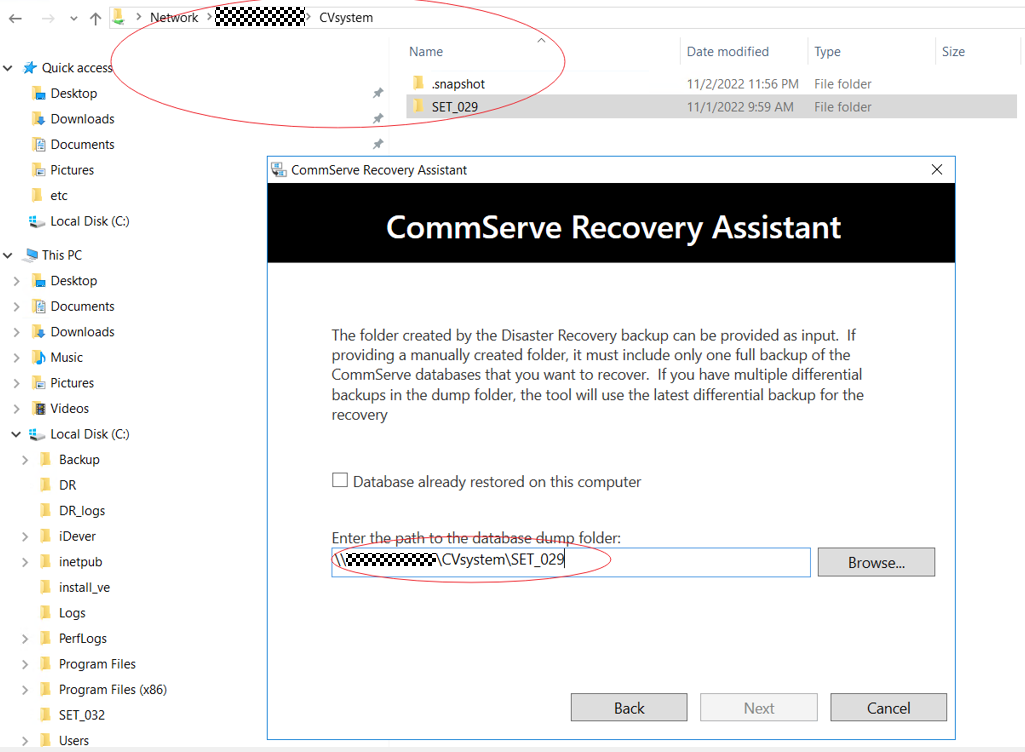The width and height of the screenshot is (1025, 752).
Task: Click the Up directory arrow icon
Action: (95, 18)
